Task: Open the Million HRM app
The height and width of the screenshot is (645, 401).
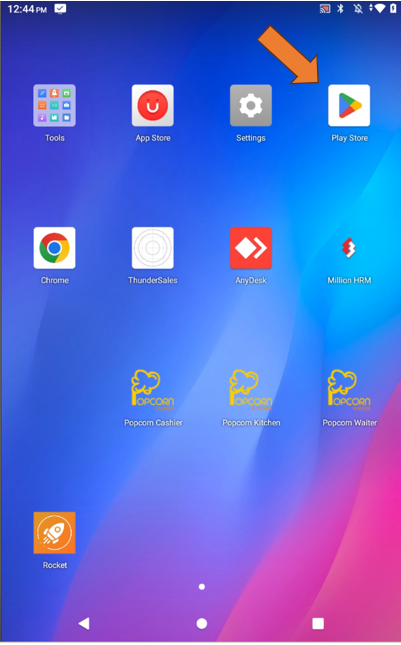Action: (x=349, y=248)
